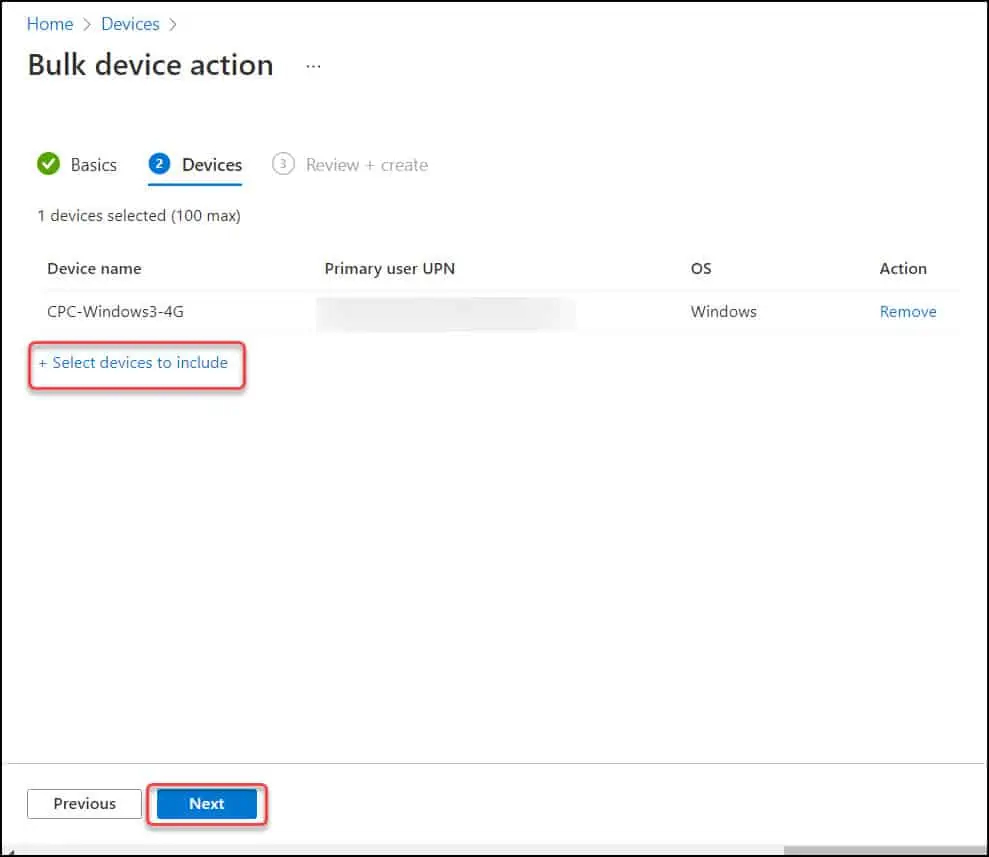Click the Windows OS cell
The height and width of the screenshot is (857, 989).
tap(723, 312)
